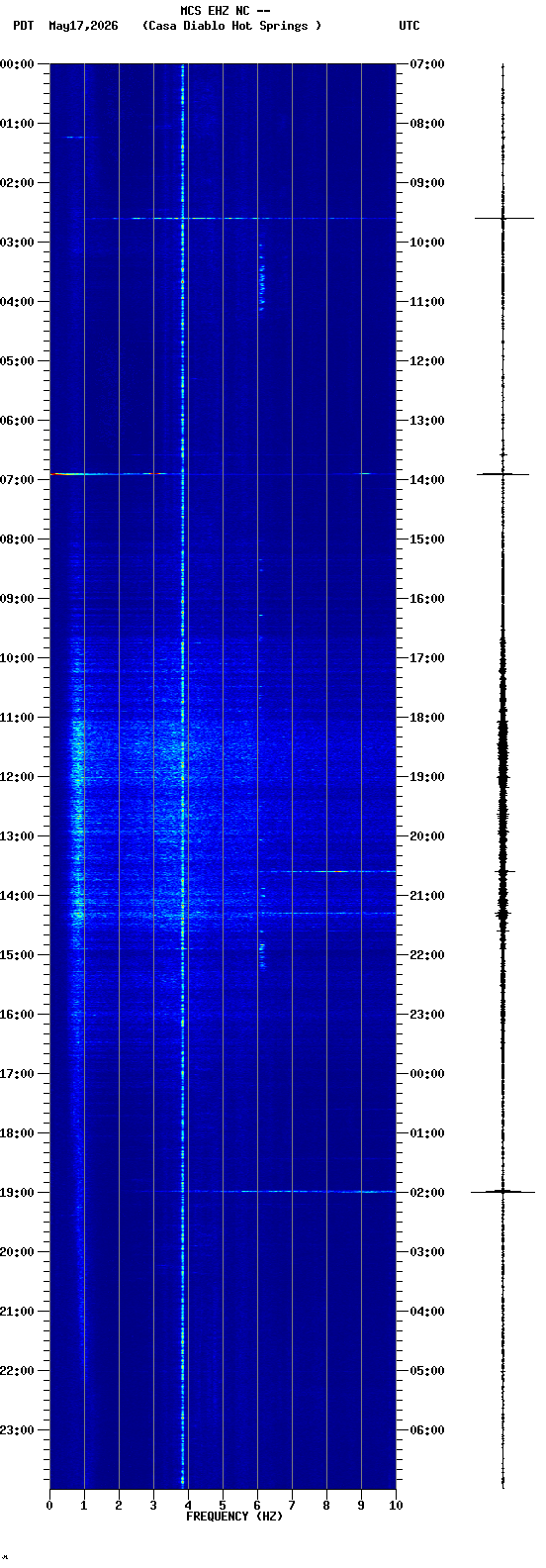
Task: Select the 21:00 label on the UTC axis
Action: 427,896
